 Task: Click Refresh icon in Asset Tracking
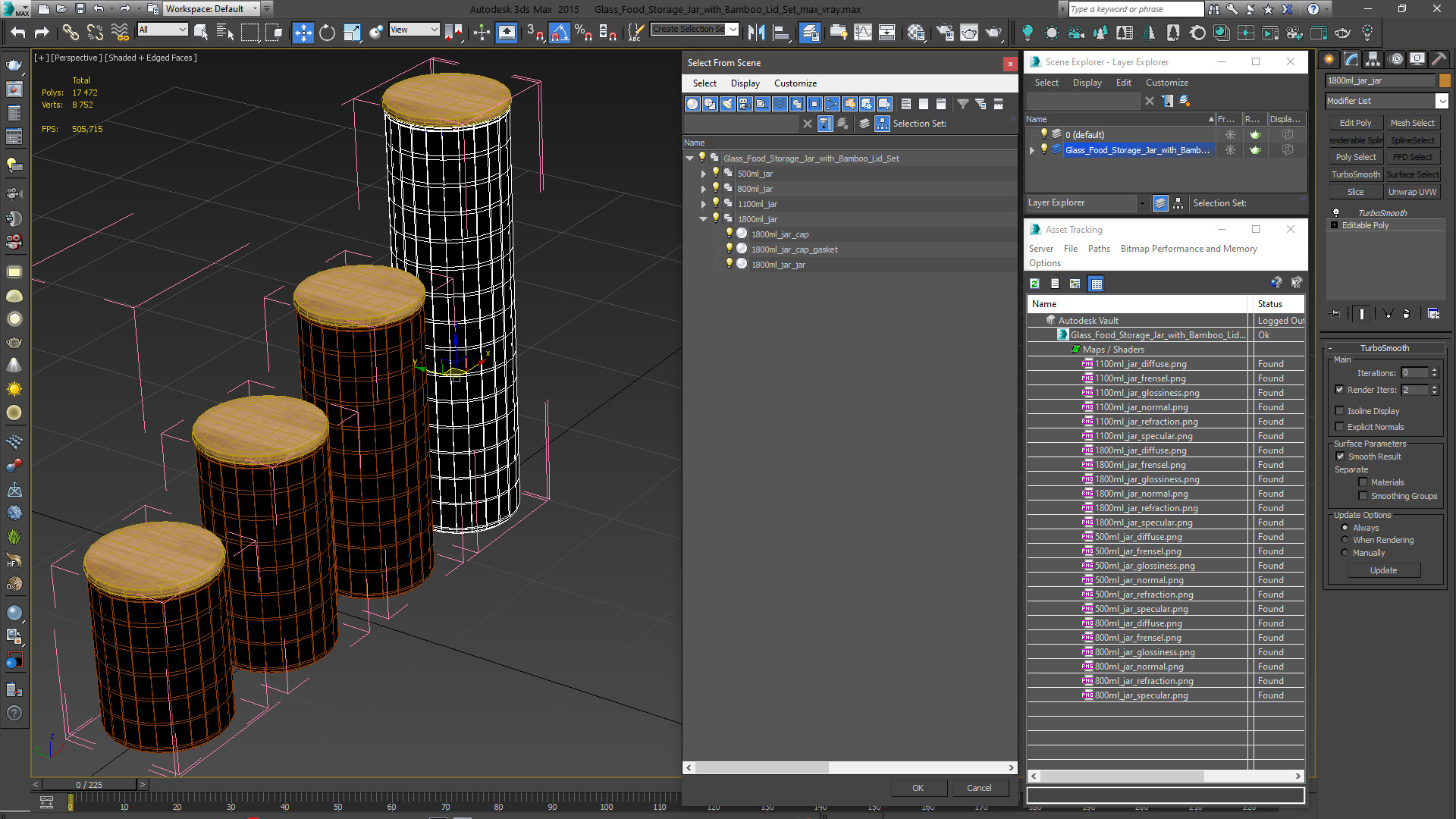(1034, 284)
